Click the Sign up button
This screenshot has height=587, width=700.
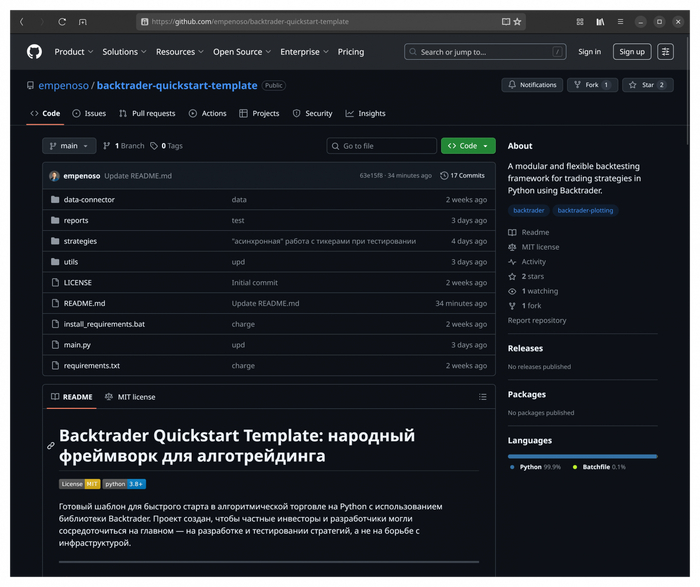(632, 52)
